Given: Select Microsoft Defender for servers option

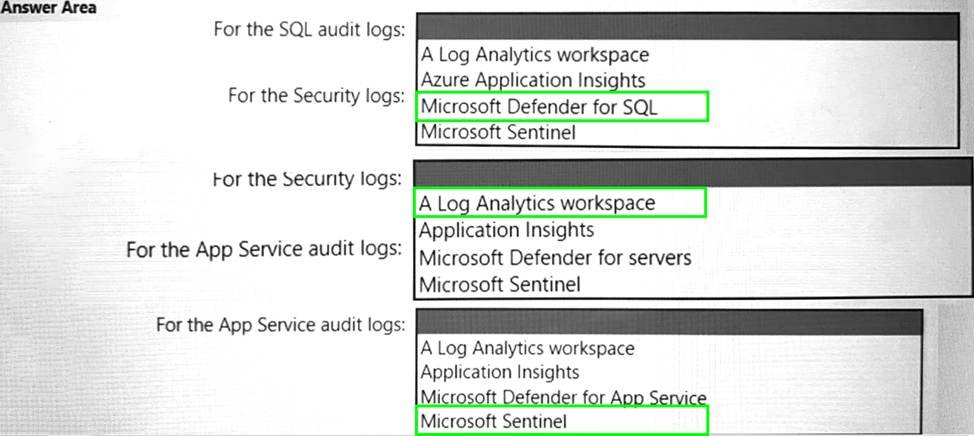Looking at the screenshot, I should point(555,257).
